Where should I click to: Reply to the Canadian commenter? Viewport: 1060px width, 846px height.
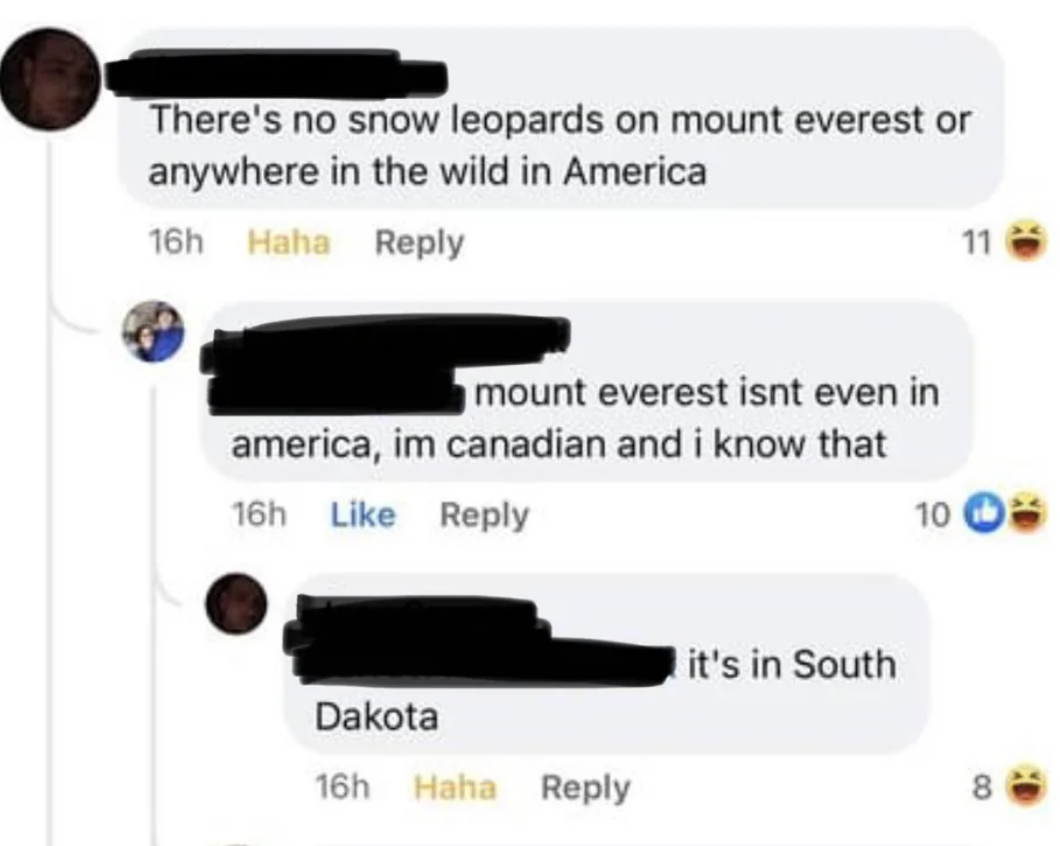[x=483, y=512]
